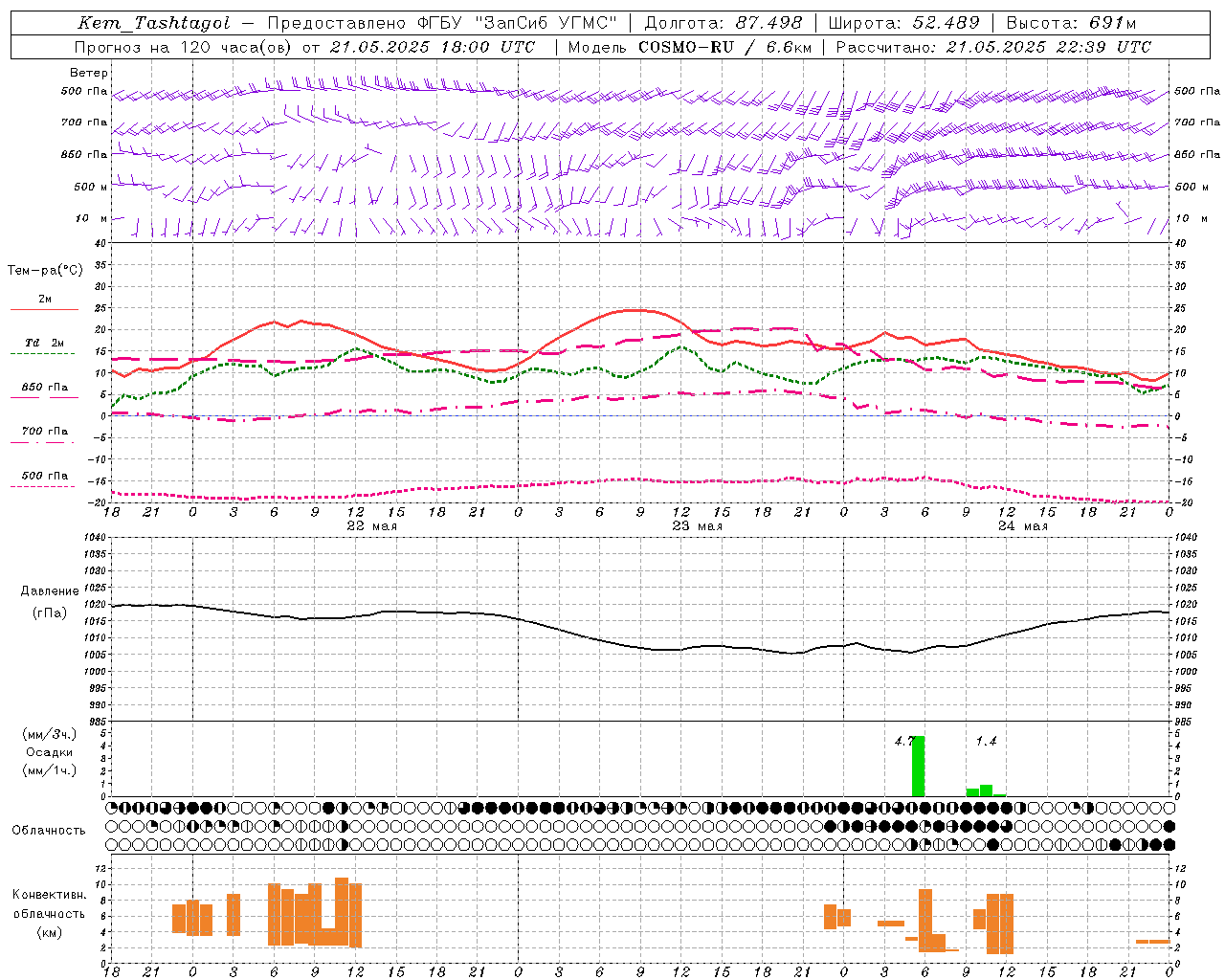Image resolution: width=1225 pixels, height=980 pixels.
Task: Click the (мм/1ч.) precipitation unit label
Action: coord(50,770)
